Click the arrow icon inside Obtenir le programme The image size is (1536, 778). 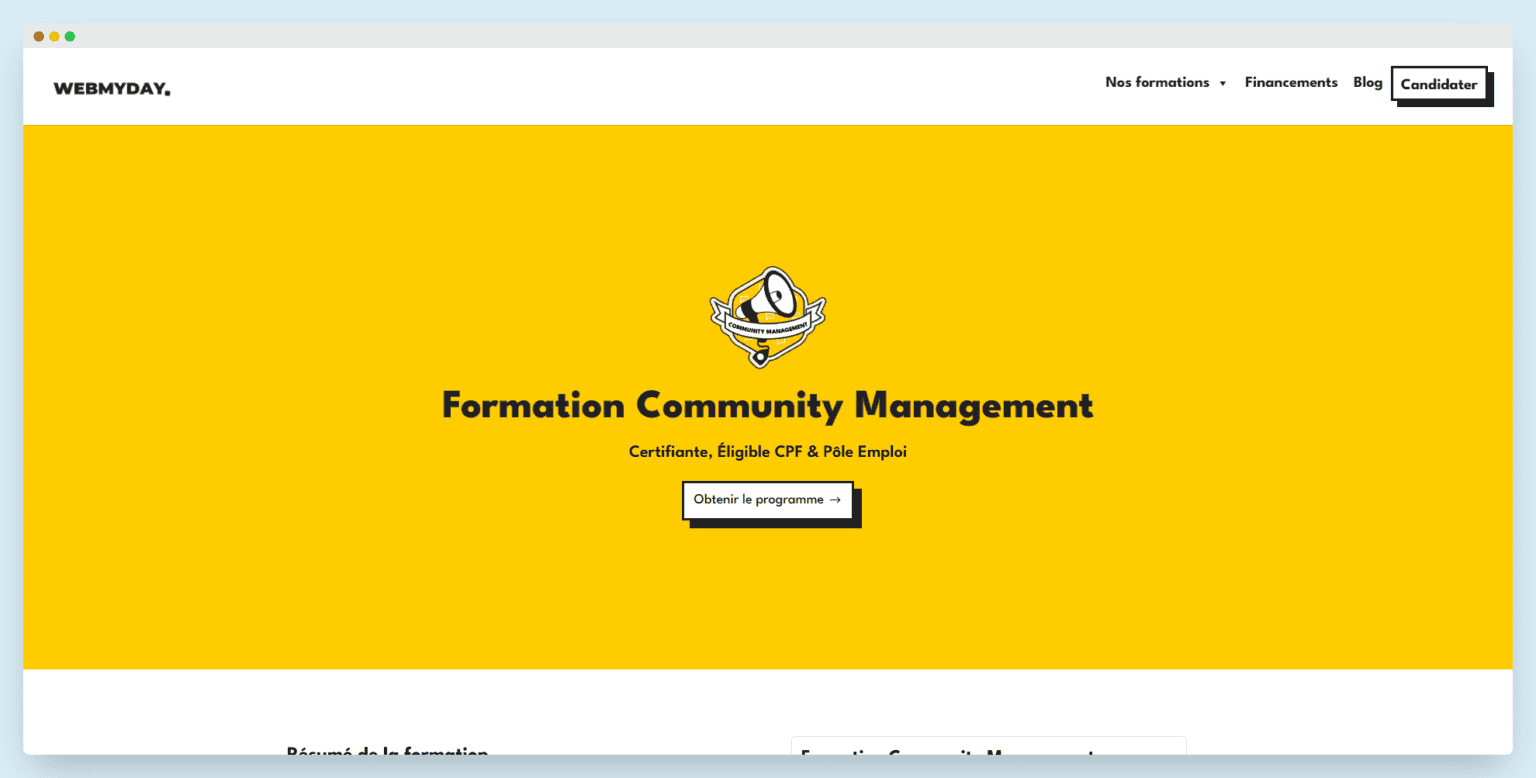[x=836, y=500]
